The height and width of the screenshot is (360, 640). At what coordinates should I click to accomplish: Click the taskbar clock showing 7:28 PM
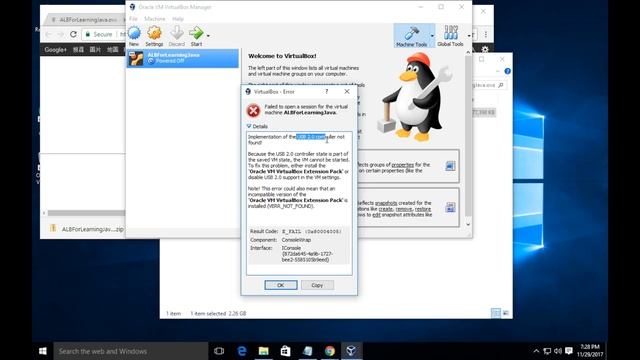point(590,351)
